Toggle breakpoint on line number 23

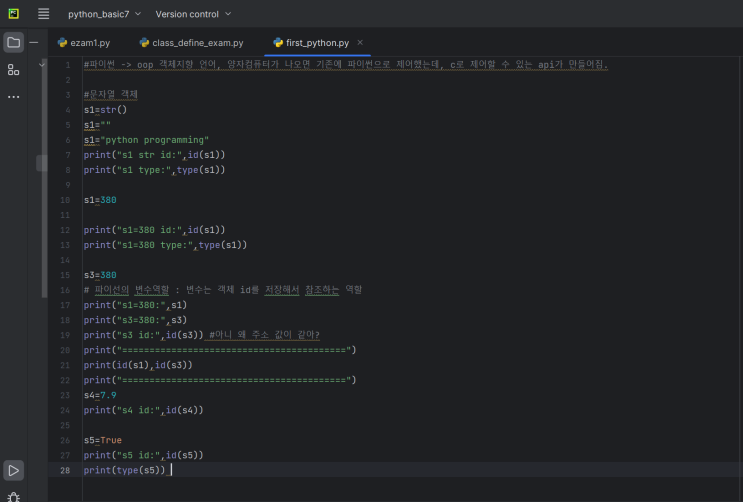[x=66, y=395]
